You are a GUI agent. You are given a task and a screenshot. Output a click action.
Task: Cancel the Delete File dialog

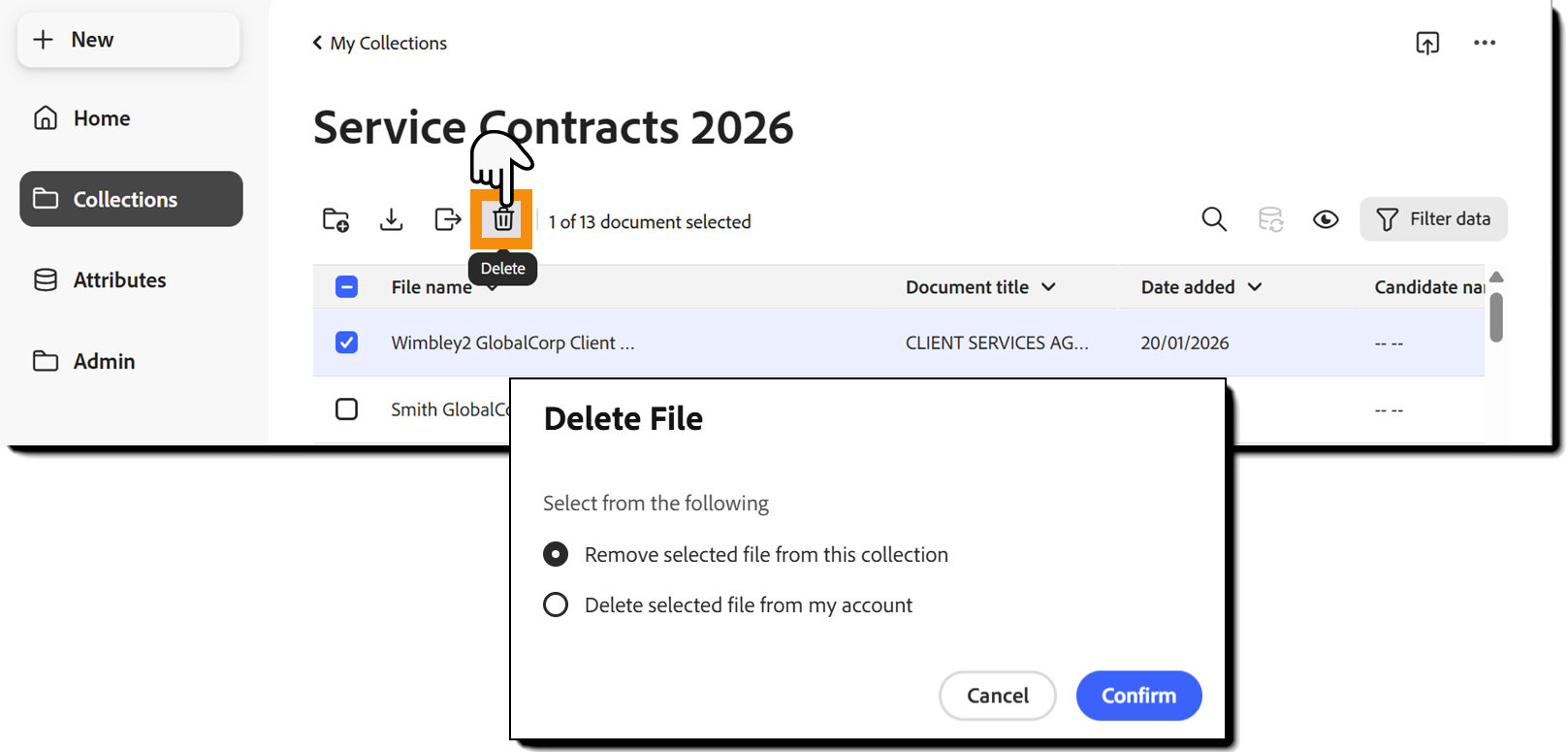[997, 695]
